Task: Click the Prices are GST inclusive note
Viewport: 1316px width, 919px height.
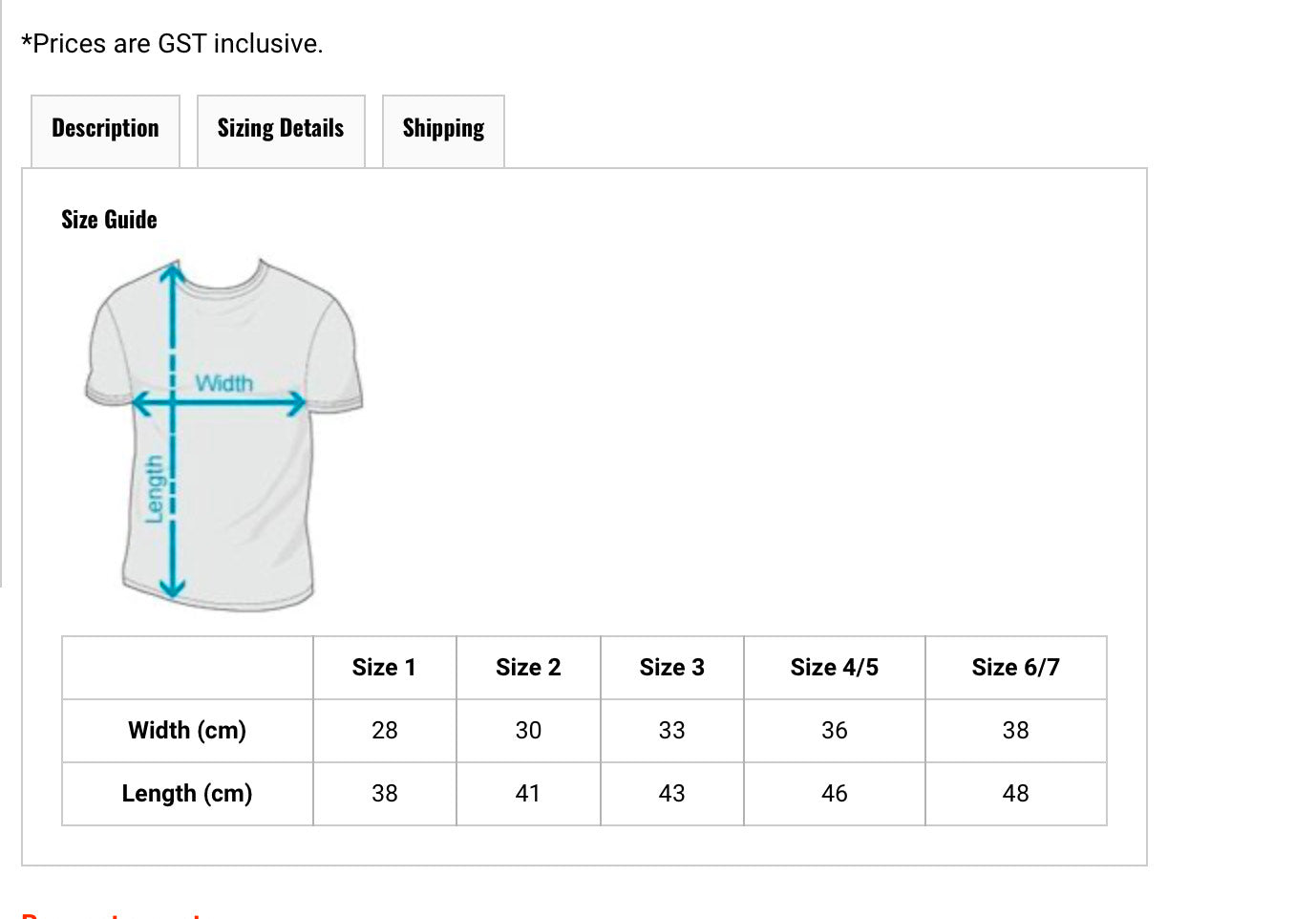Action: coord(172,44)
